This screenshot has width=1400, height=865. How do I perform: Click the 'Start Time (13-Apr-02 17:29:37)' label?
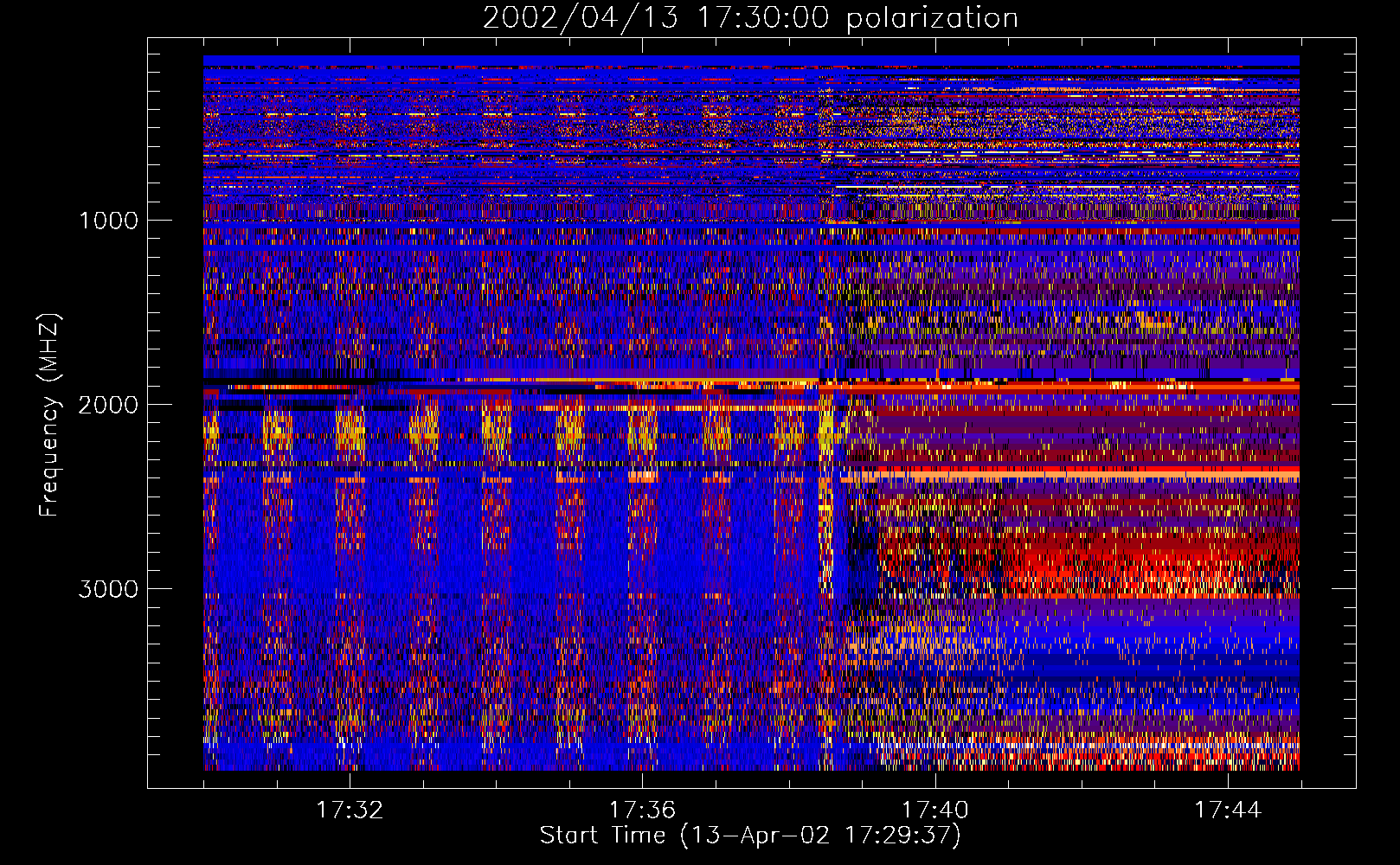(x=750, y=836)
